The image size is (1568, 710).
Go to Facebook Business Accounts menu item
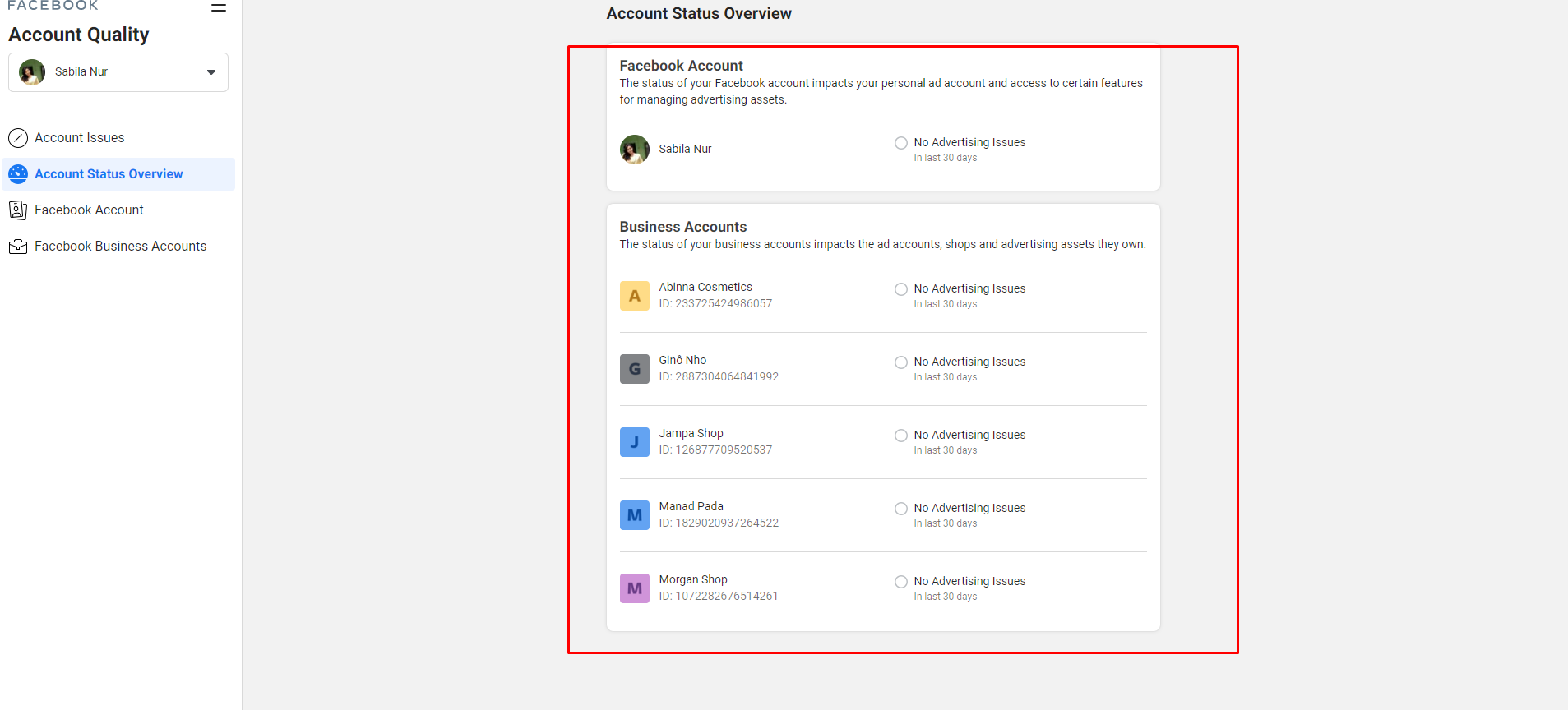coord(120,247)
